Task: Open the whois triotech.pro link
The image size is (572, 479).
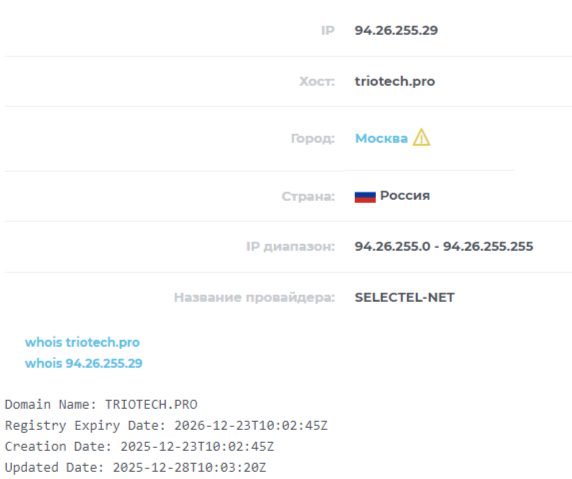Action: pyautogui.click(x=82, y=342)
